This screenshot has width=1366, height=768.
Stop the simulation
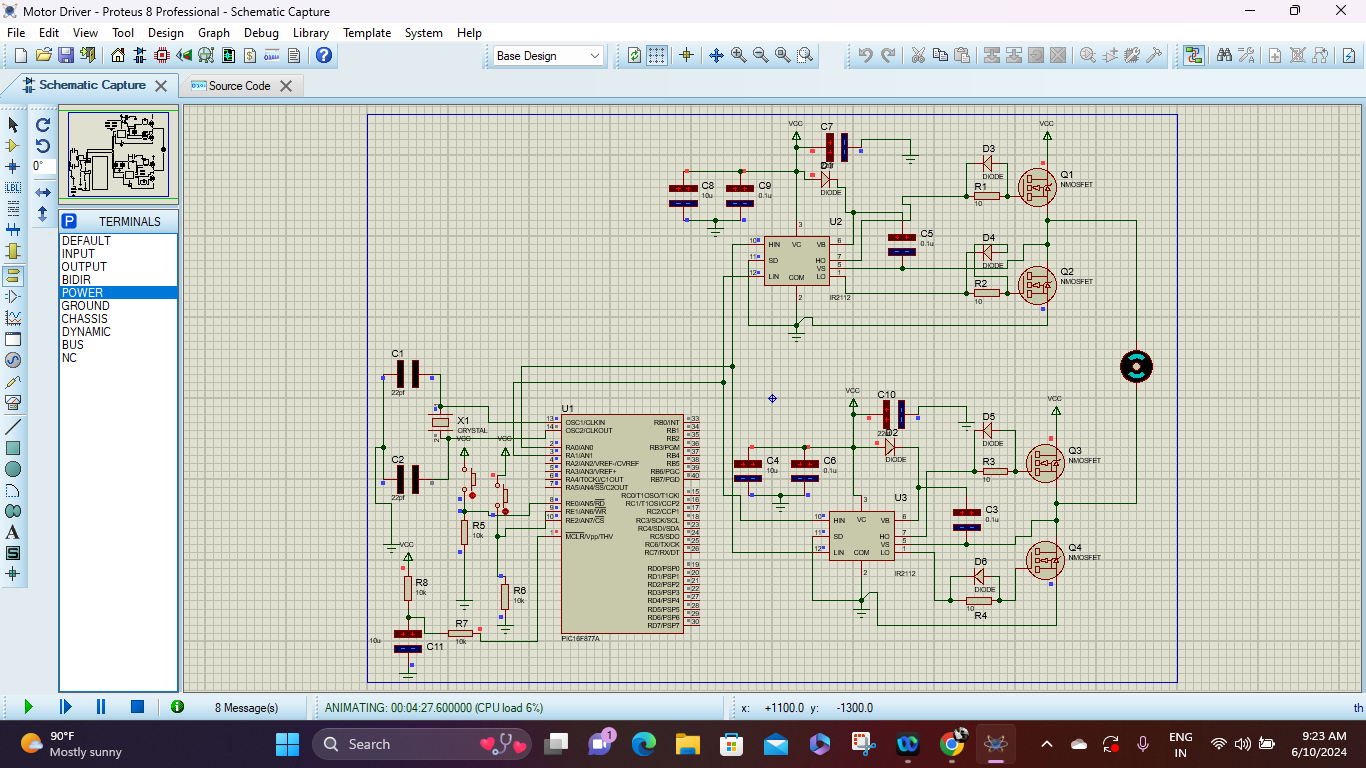138,707
